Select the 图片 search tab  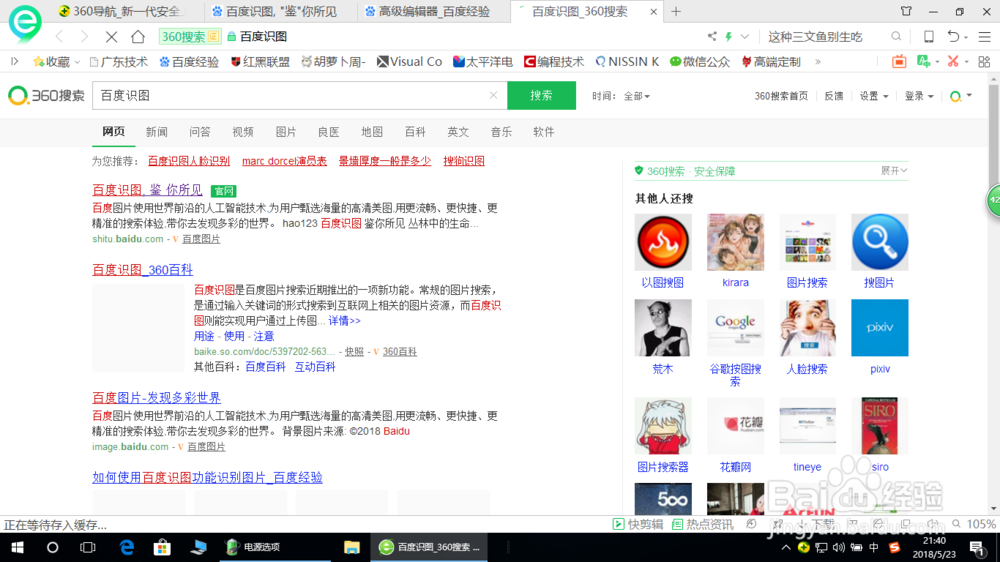pos(286,132)
